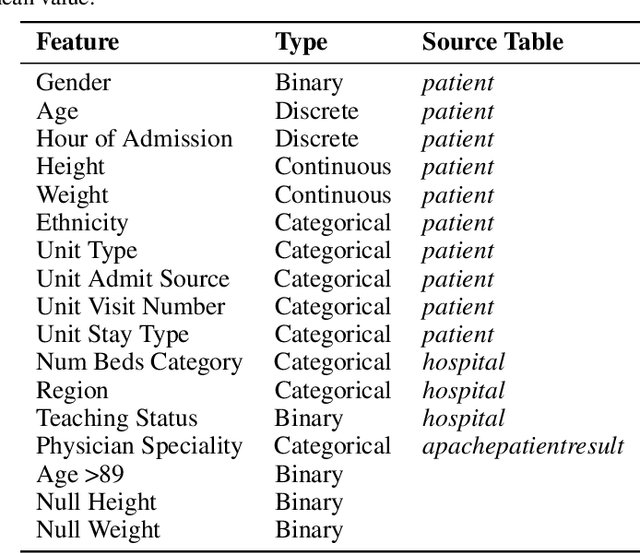Click the Feature column header

pyautogui.click(x=77, y=42)
